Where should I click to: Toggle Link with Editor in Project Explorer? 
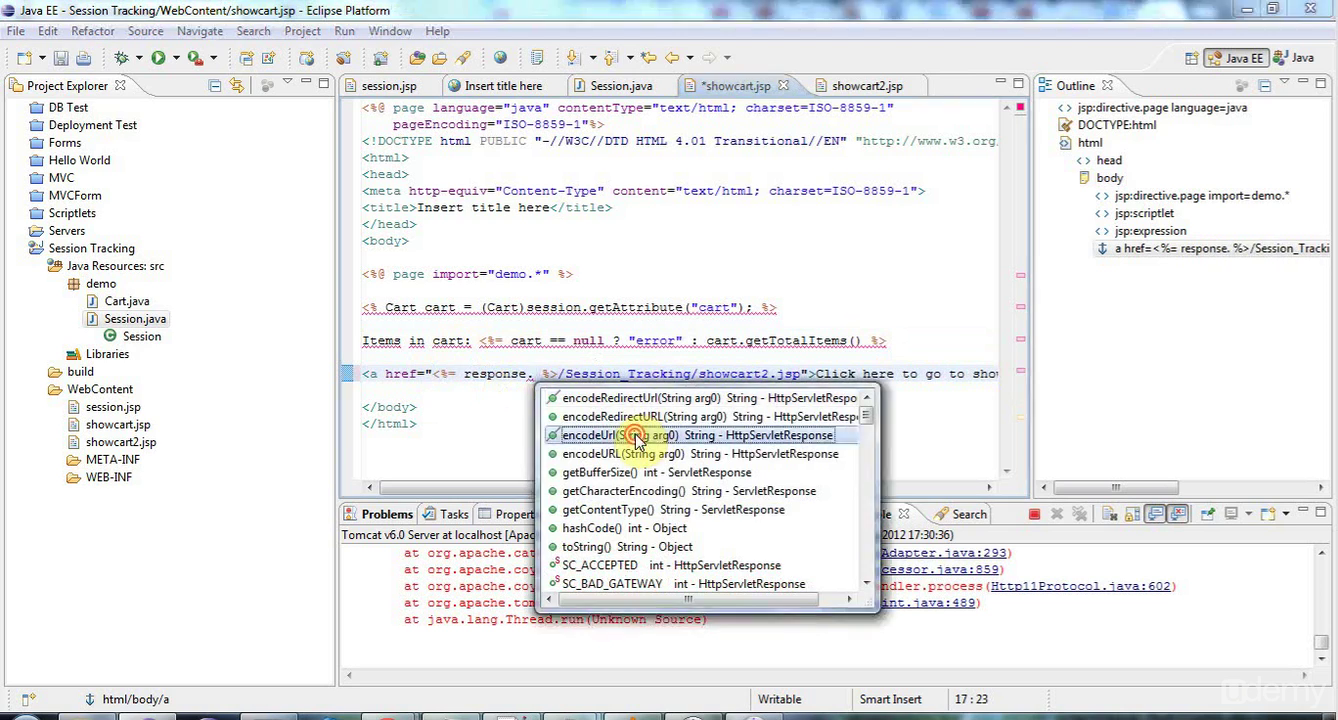pos(237,85)
